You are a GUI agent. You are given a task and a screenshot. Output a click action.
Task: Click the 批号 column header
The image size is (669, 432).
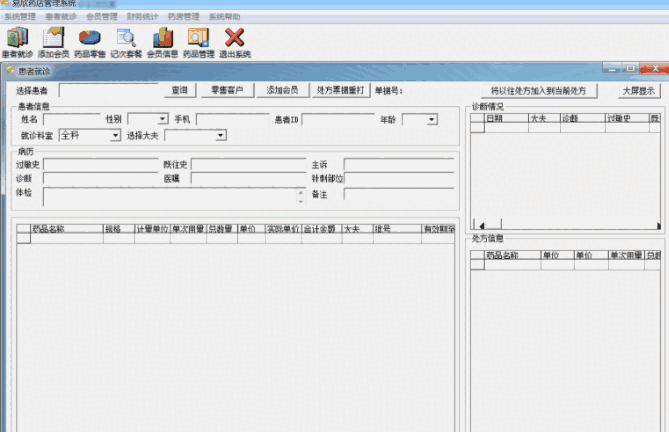tap(397, 229)
